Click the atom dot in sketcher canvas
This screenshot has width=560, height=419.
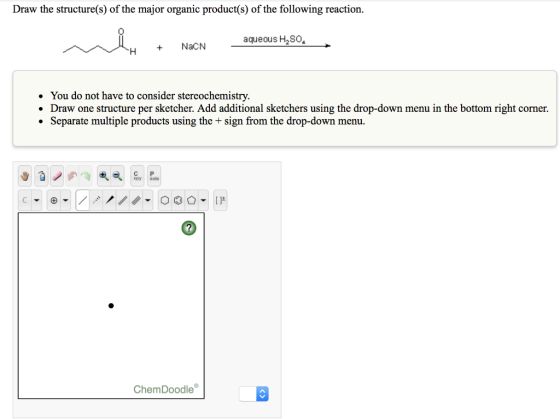tap(111, 305)
